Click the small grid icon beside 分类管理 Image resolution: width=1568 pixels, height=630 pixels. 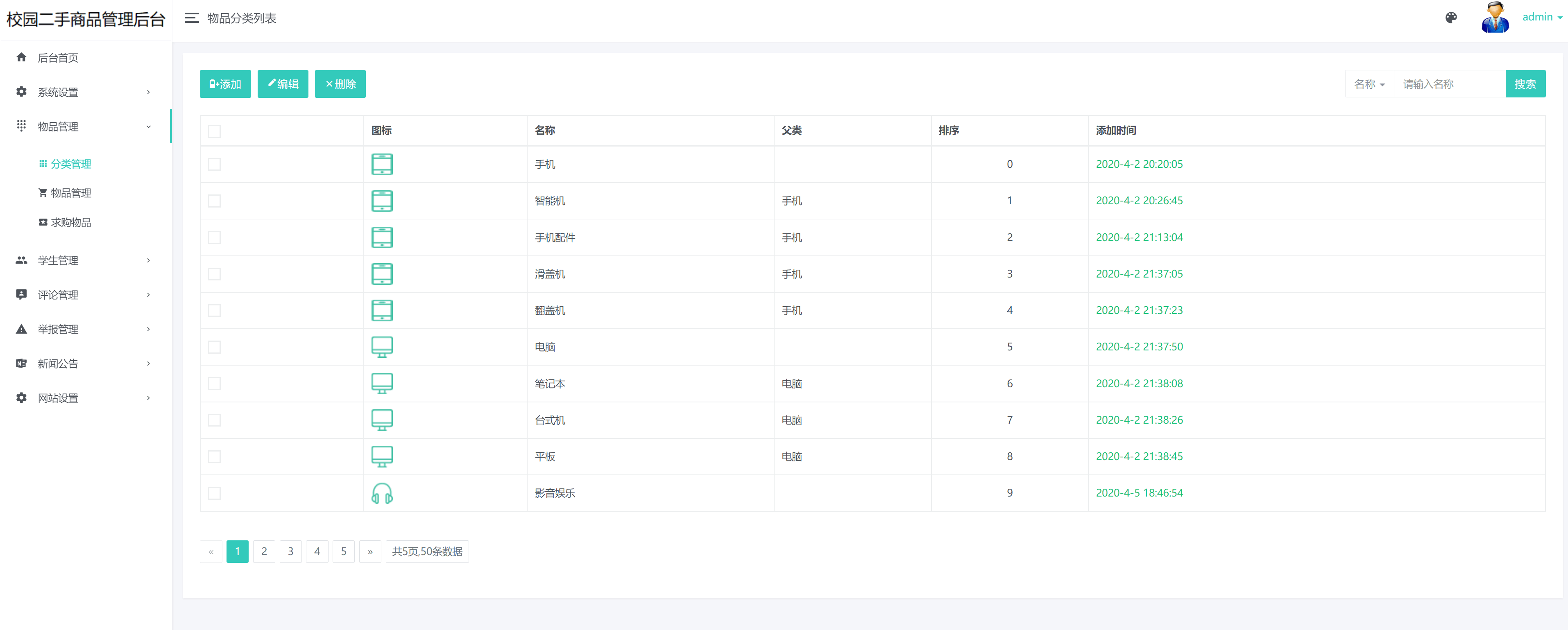point(43,164)
